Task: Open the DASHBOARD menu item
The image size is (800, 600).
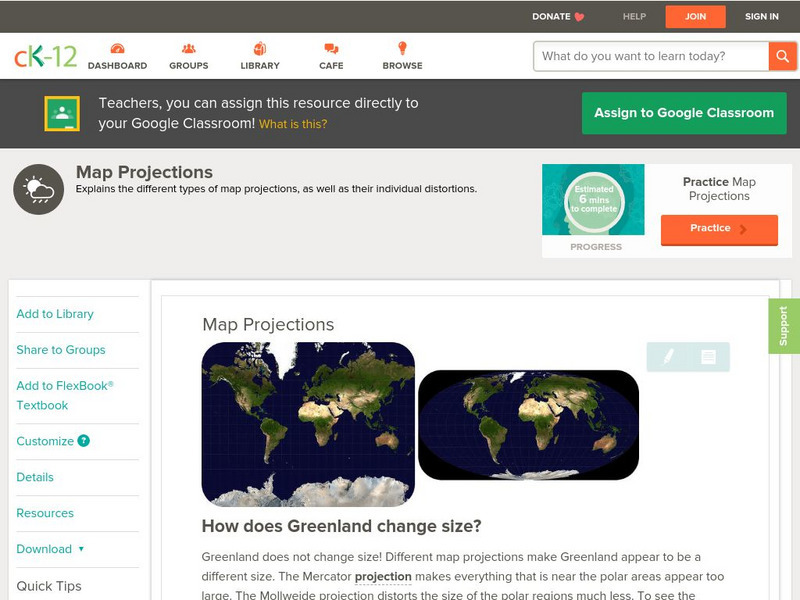Action: pos(117,66)
